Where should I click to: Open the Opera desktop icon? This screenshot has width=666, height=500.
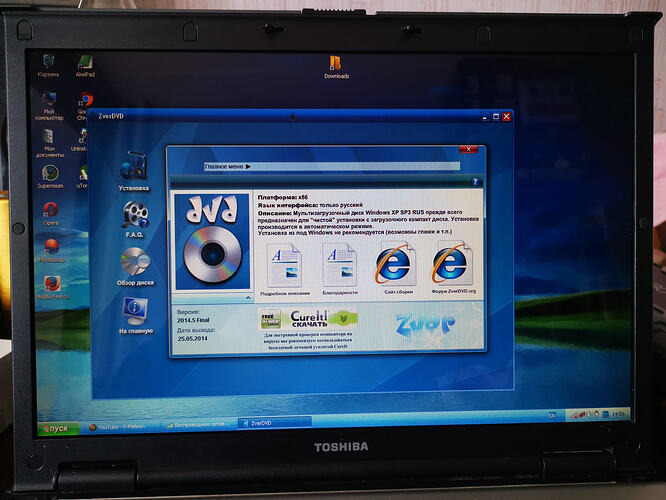click(x=51, y=213)
